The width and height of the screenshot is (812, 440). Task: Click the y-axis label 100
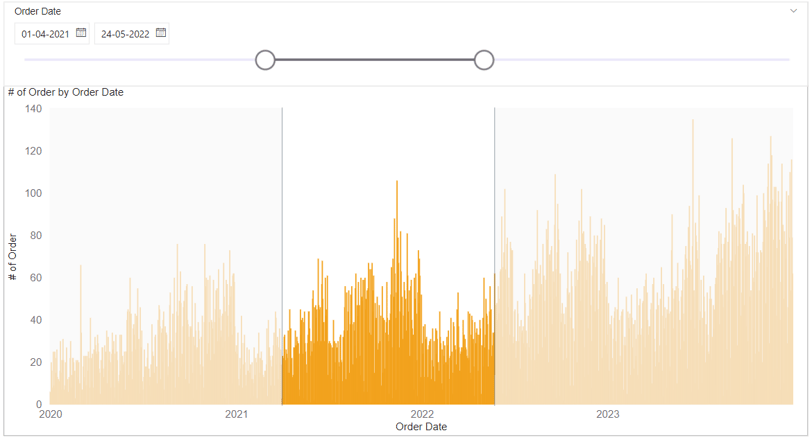pos(34,193)
